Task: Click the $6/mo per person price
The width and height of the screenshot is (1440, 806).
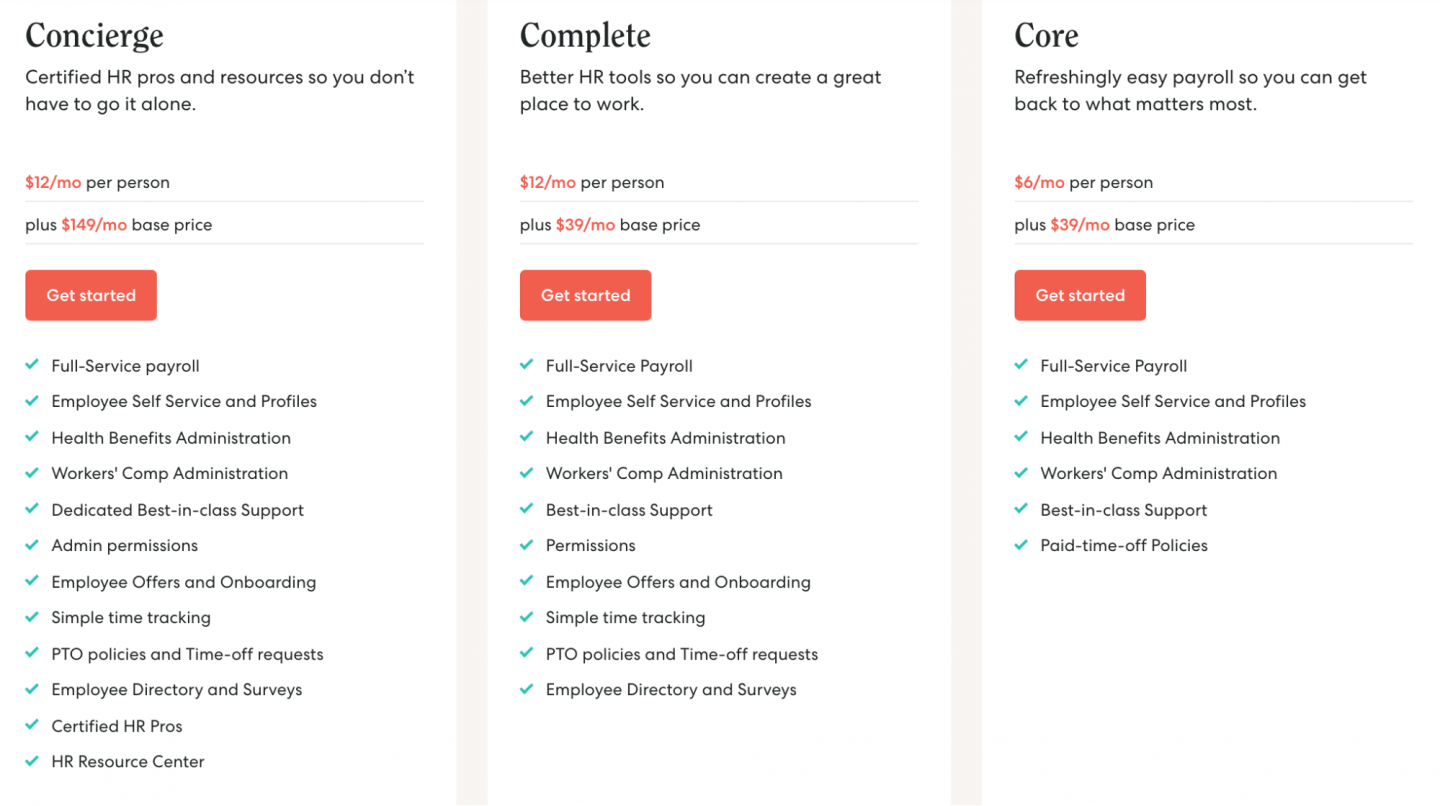Action: 1039,182
